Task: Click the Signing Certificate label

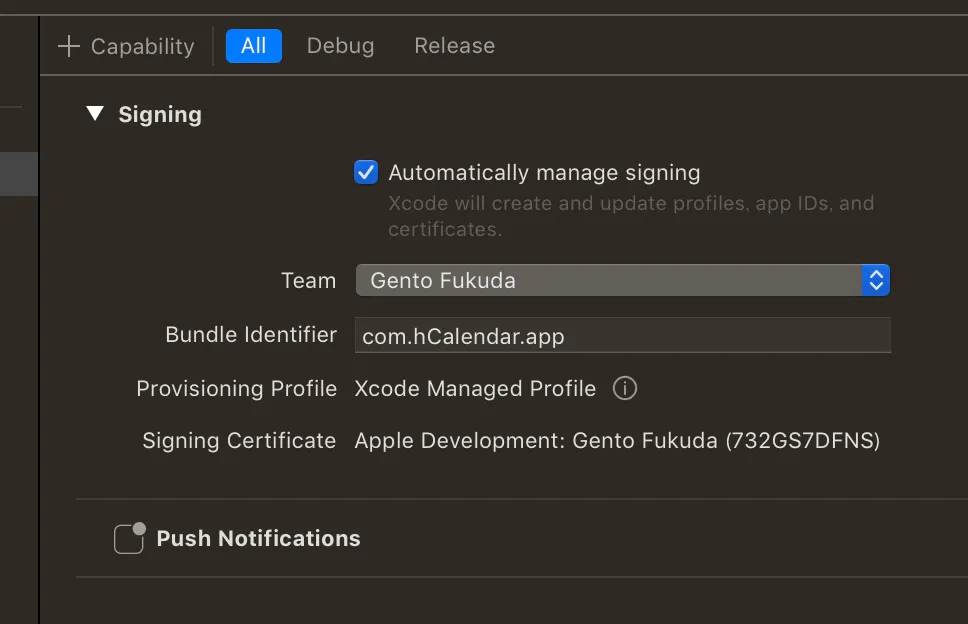Action: coord(239,441)
